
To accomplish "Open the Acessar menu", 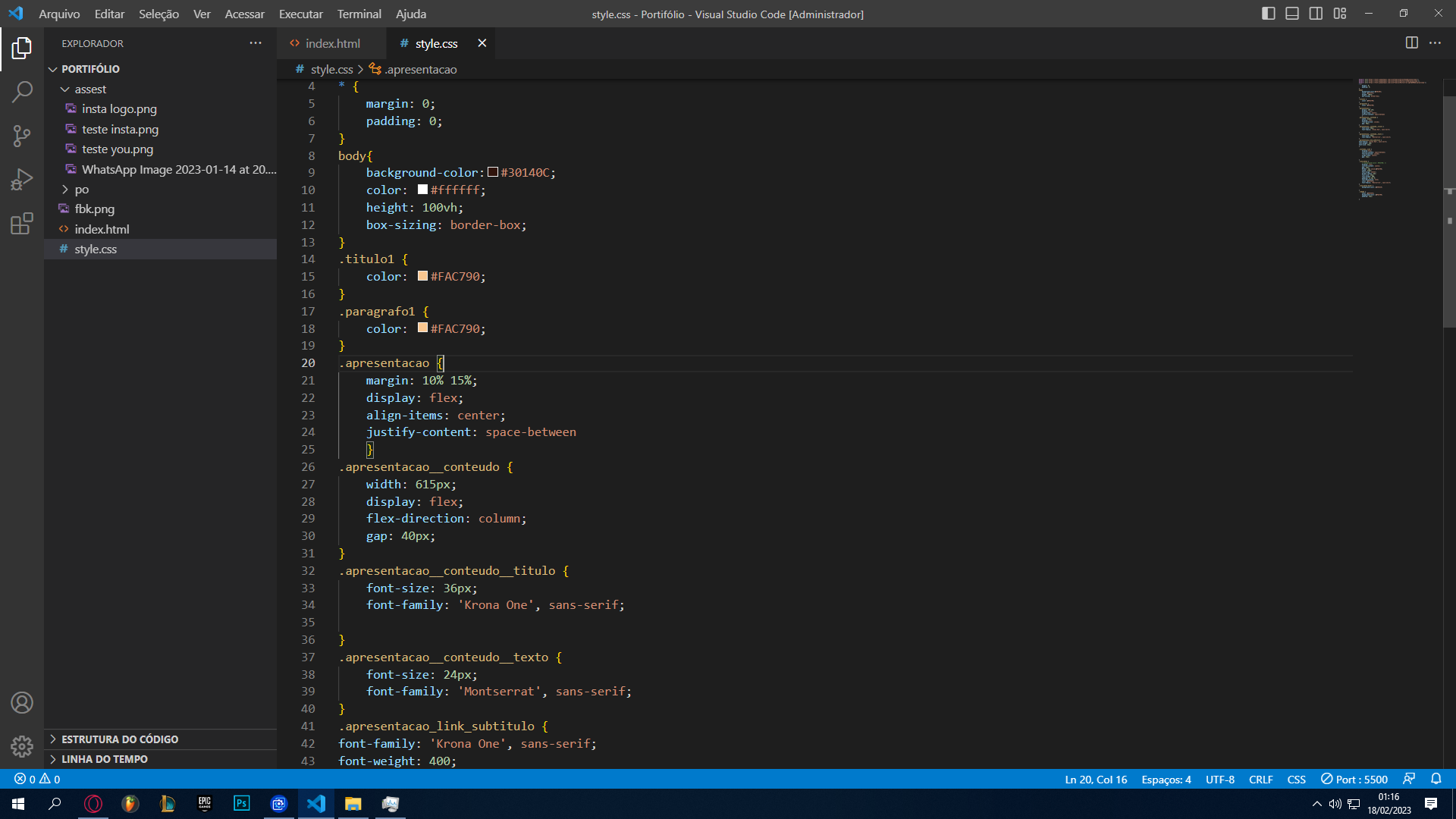I will (244, 14).
